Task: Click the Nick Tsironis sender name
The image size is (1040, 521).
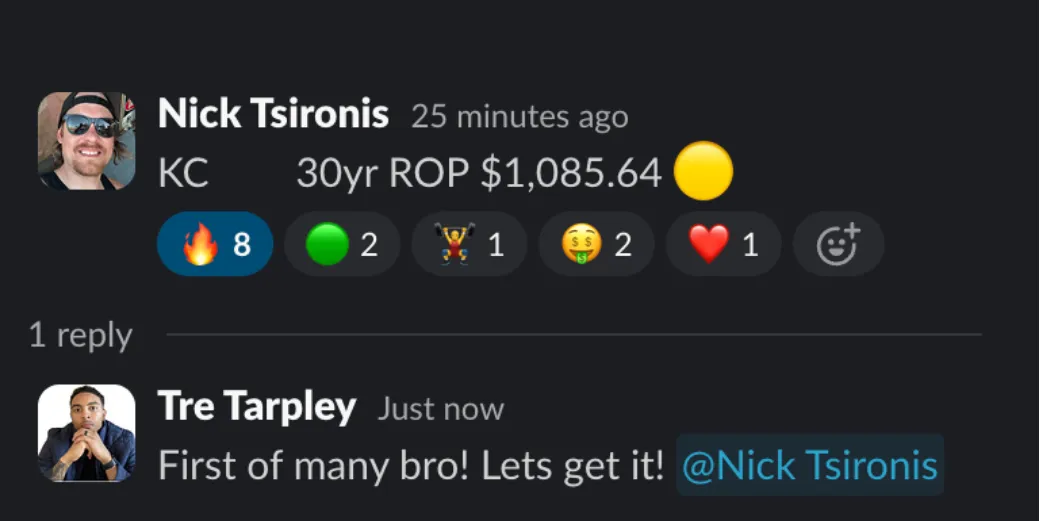Action: point(273,114)
